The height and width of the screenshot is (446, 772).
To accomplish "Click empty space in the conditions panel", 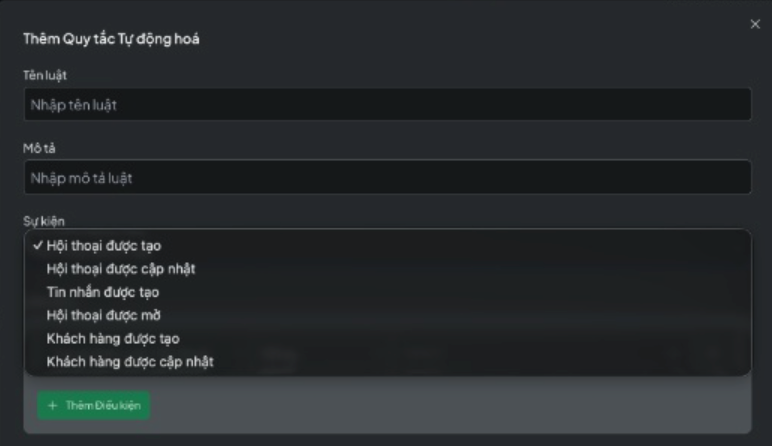I will pos(450,405).
